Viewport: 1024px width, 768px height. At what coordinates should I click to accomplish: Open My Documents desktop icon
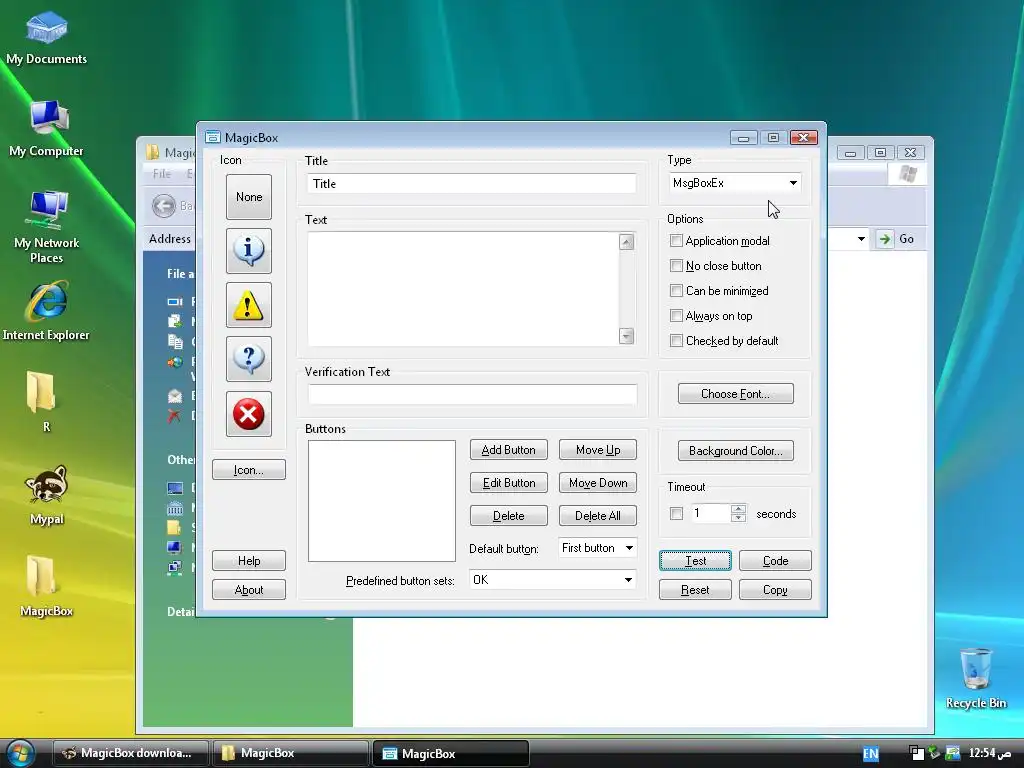46,38
